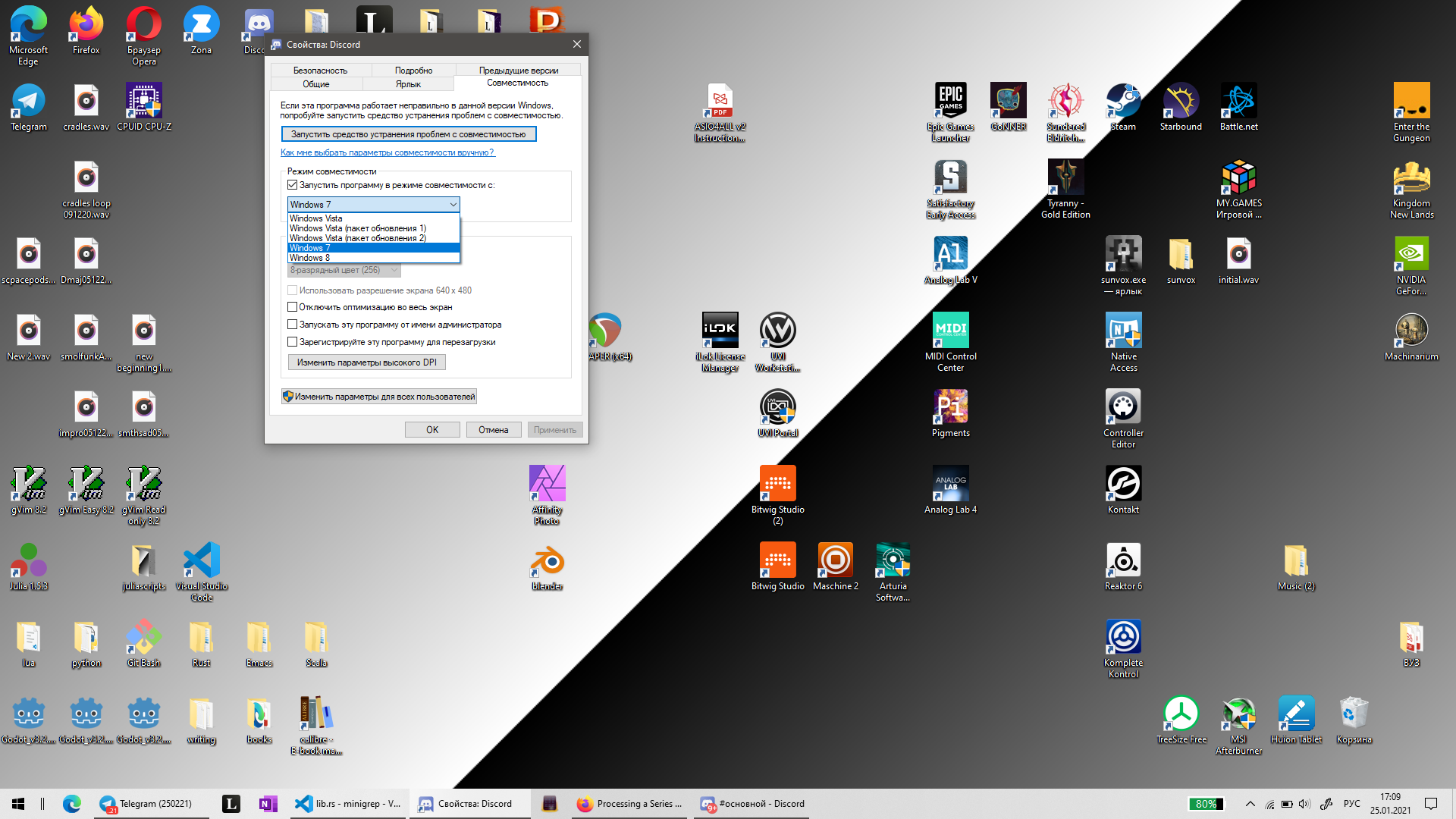
Task: Select highlighted Windows 7 list option
Action: coord(373,248)
